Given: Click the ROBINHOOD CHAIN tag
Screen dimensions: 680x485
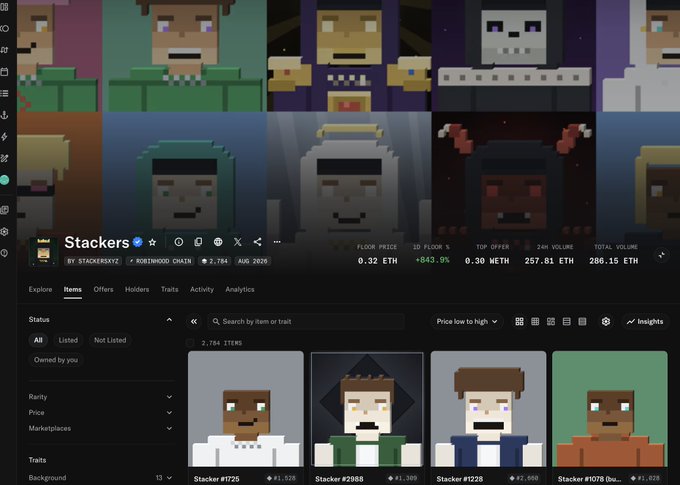Looking at the screenshot, I should point(160,261).
